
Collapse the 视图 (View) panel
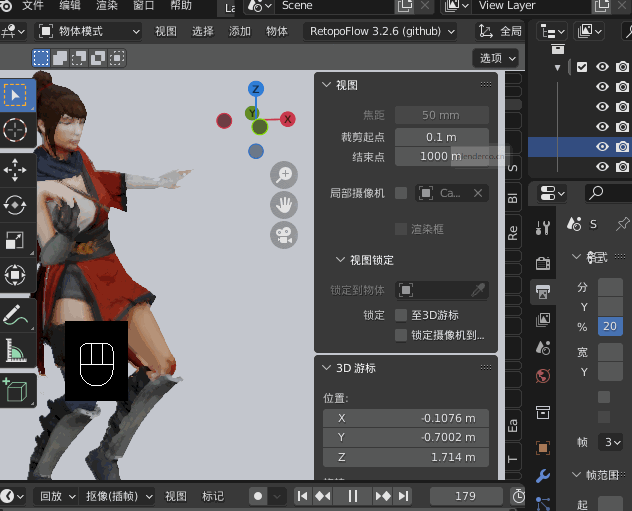(326, 85)
